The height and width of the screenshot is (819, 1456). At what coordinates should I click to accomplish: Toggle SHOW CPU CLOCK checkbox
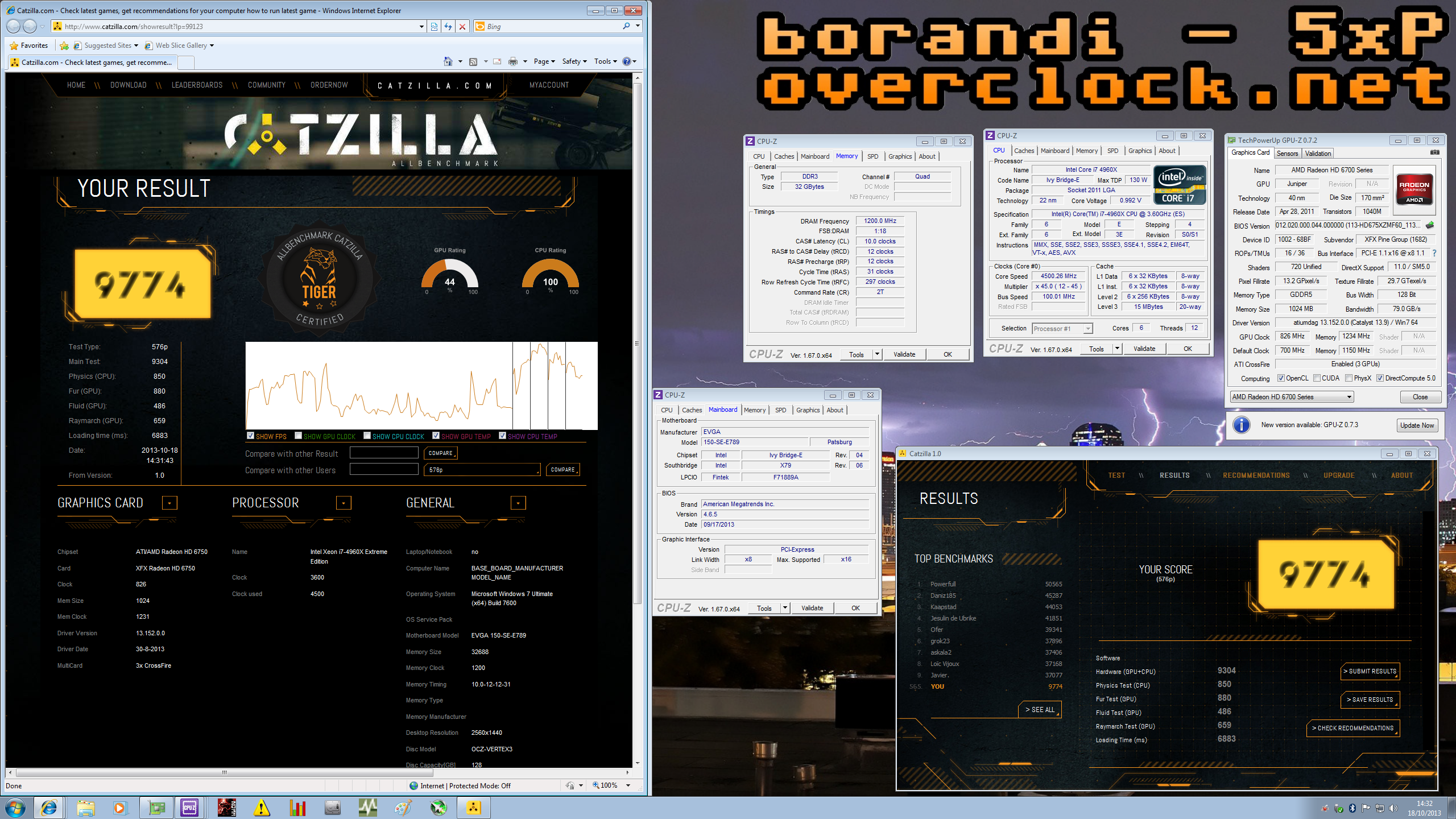367,436
